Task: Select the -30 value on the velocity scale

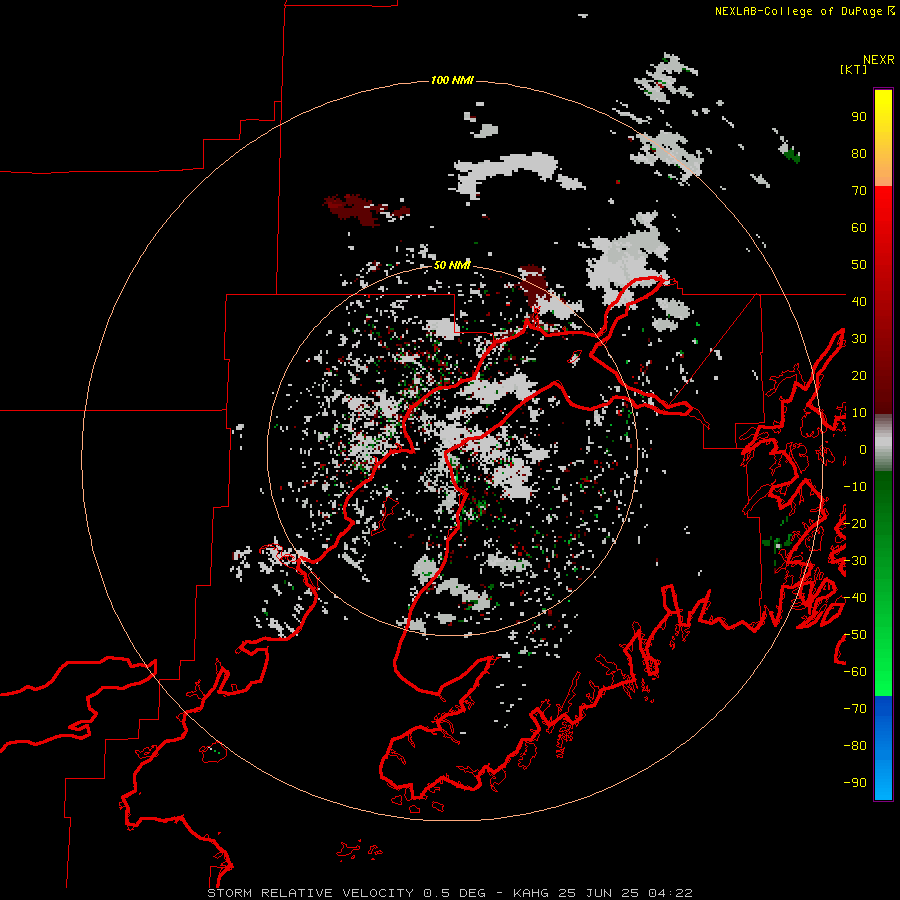Action: click(x=855, y=561)
